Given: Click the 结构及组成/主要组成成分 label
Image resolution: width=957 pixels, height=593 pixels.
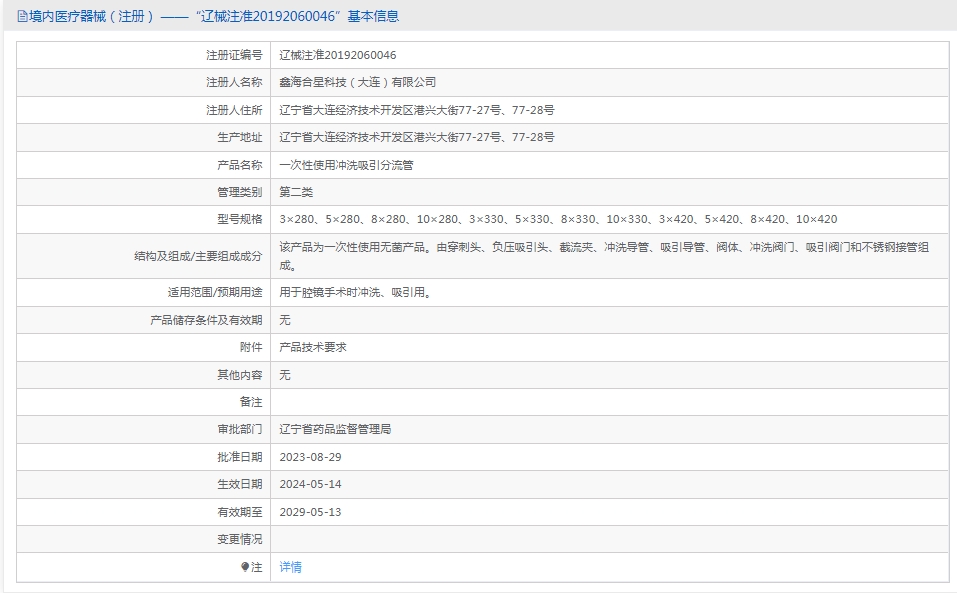Looking at the screenshot, I should [198, 256].
